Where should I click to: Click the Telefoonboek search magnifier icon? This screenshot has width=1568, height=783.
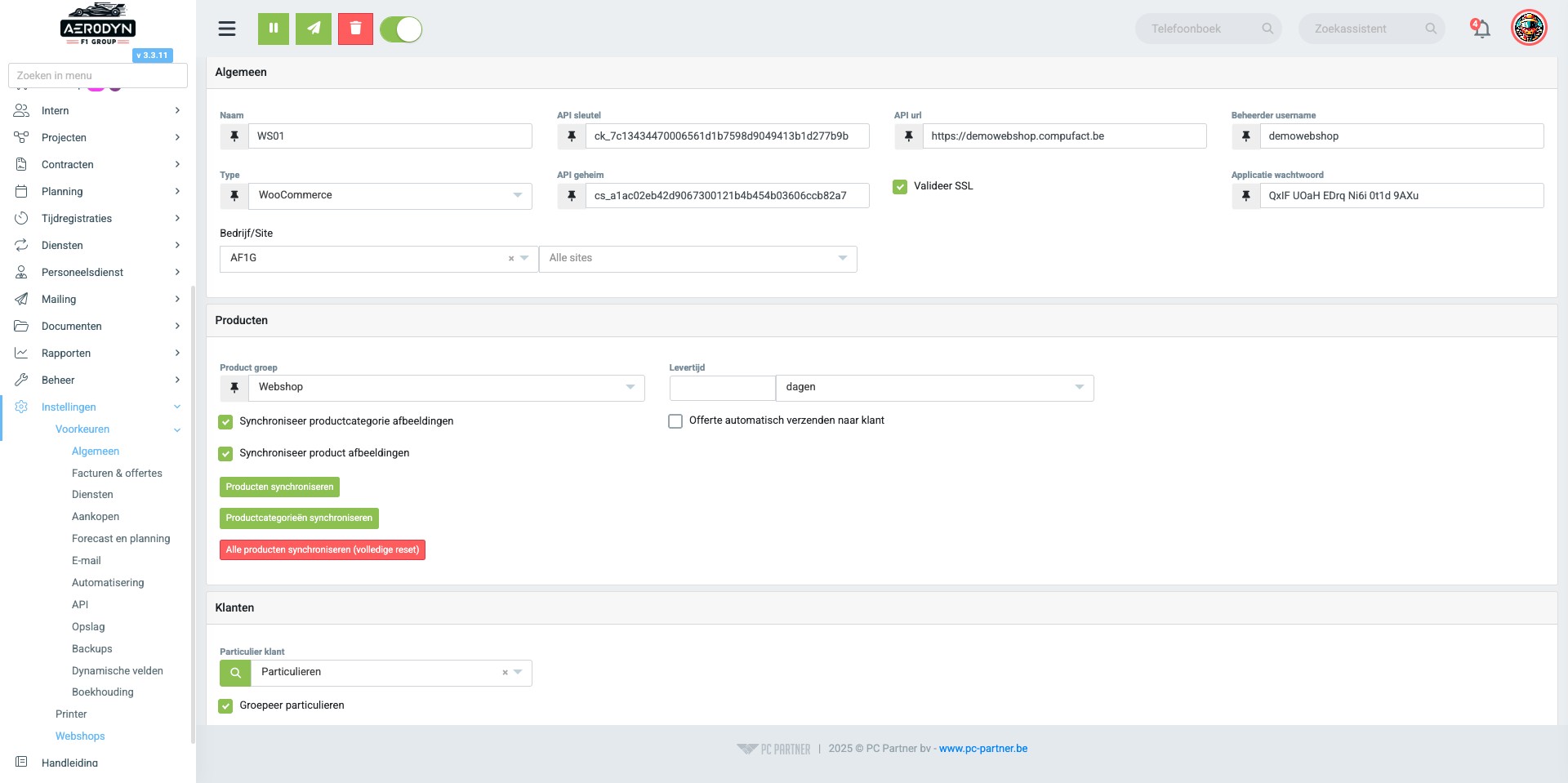tap(1267, 29)
